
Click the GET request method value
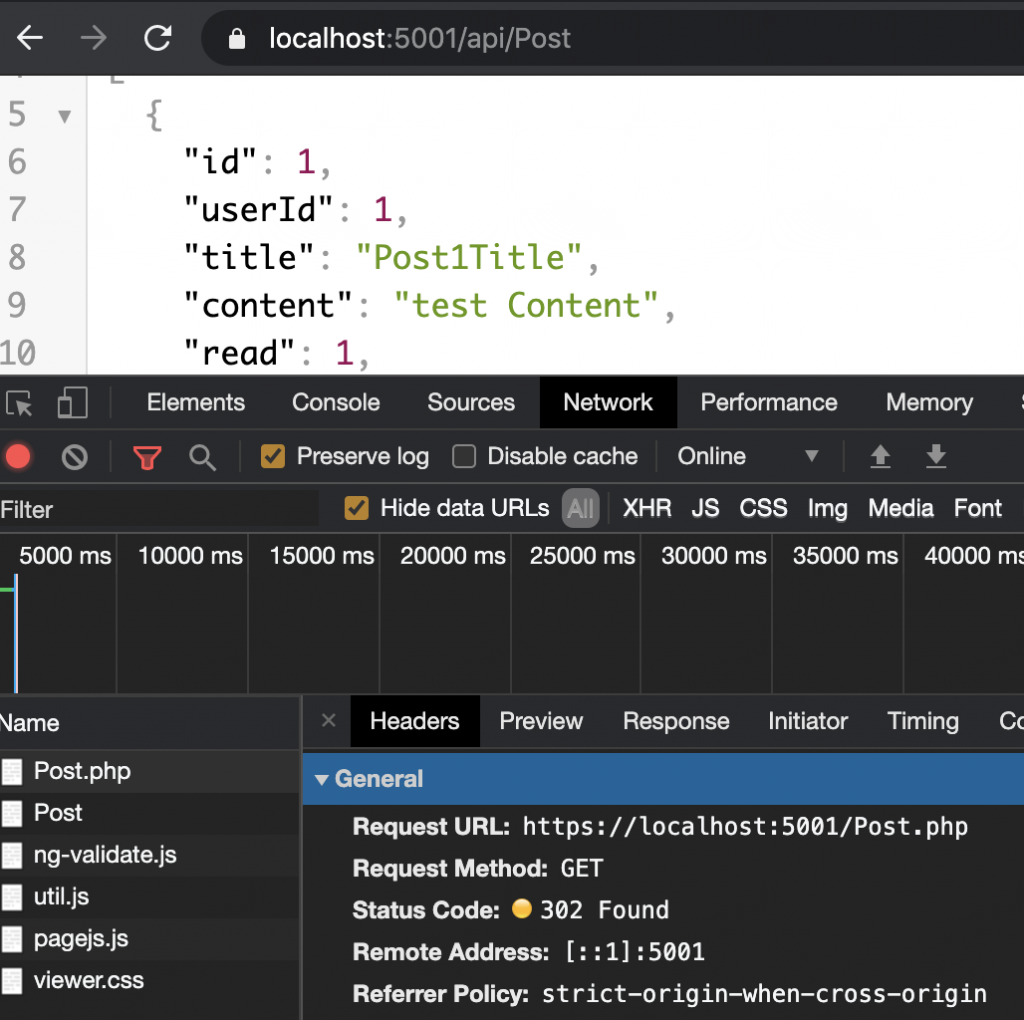tap(581, 869)
